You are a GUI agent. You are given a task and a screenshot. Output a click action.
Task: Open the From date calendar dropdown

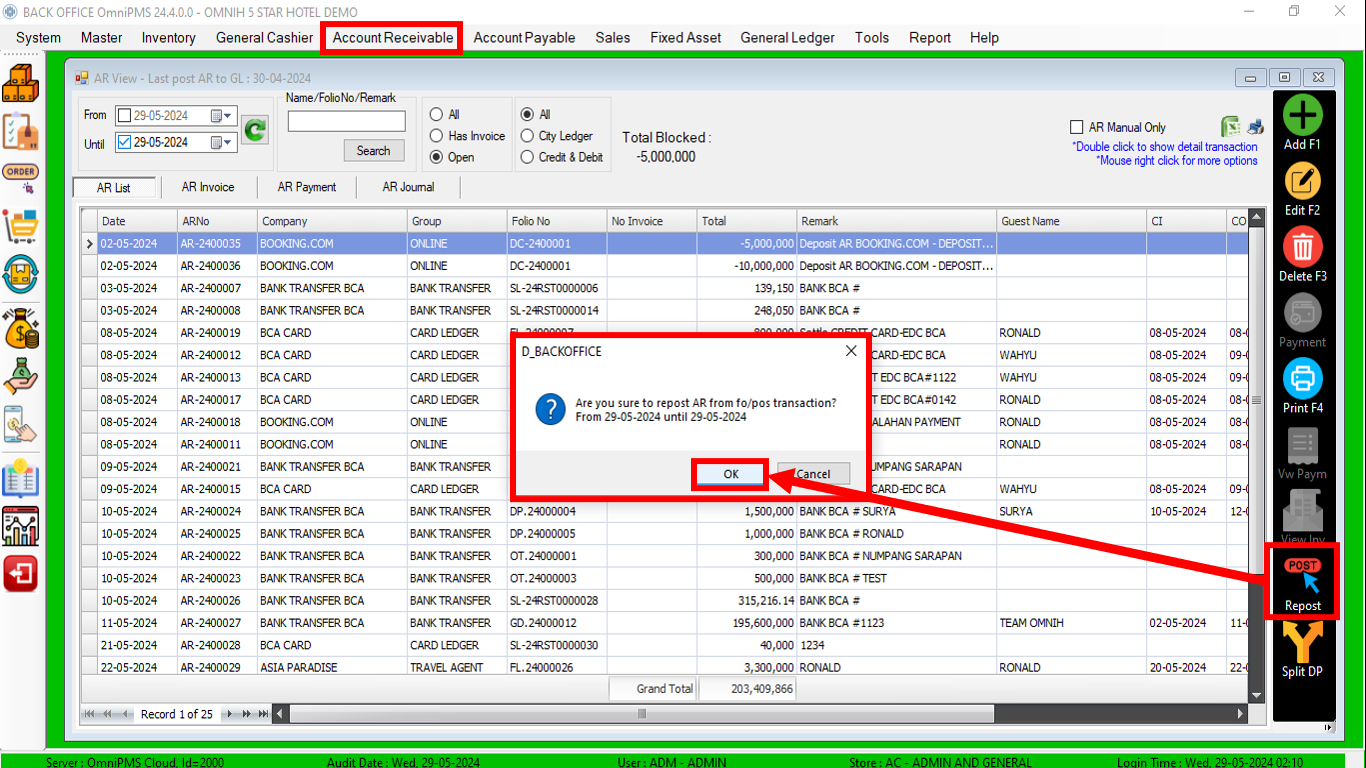click(x=221, y=116)
